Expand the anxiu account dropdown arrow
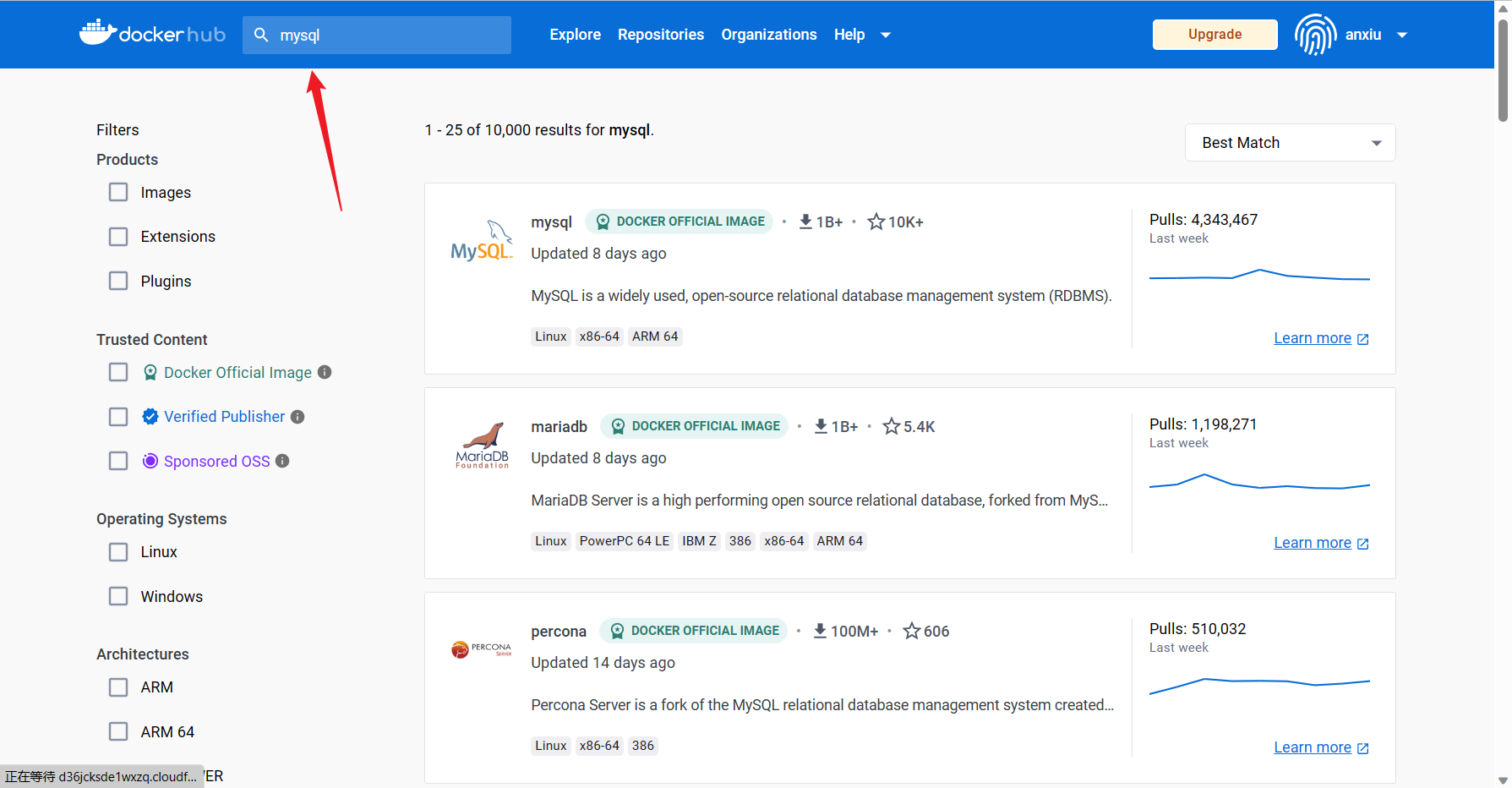 [1402, 36]
